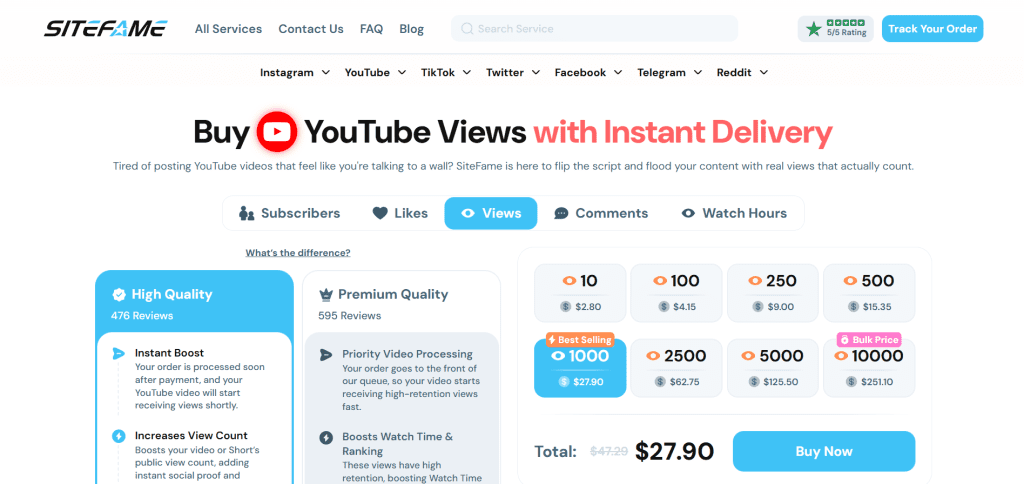Click the crossed-out $47.29 price
This screenshot has width=1024, height=484.
pyautogui.click(x=609, y=451)
